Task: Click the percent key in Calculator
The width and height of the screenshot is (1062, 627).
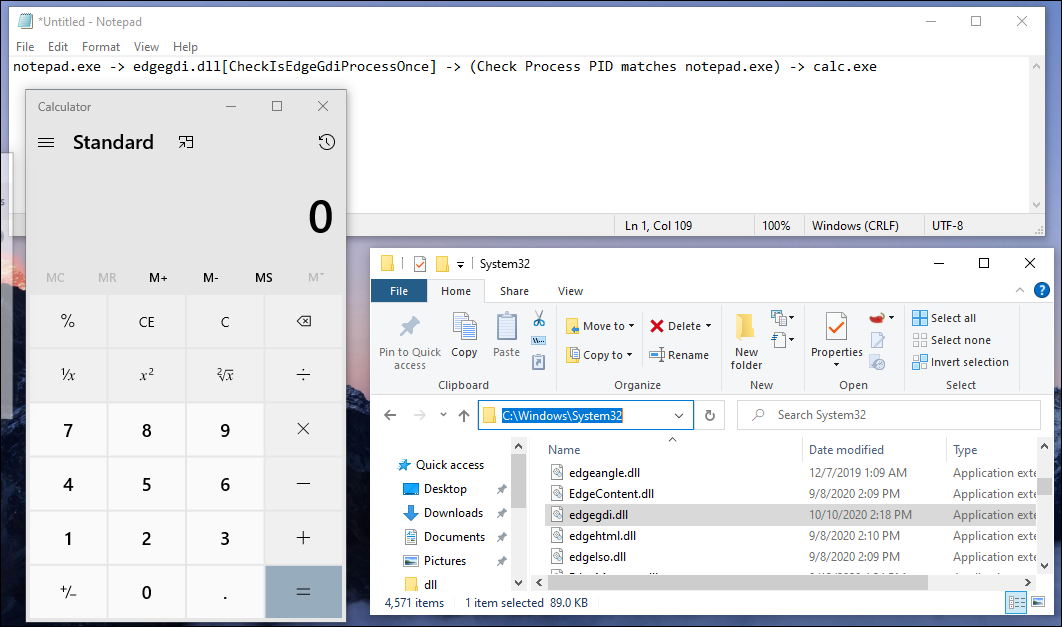Action: click(68, 321)
